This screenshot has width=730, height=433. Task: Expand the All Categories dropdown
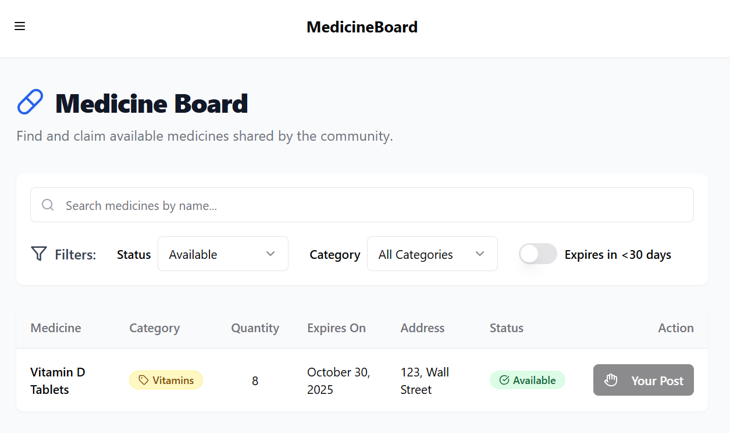(432, 254)
